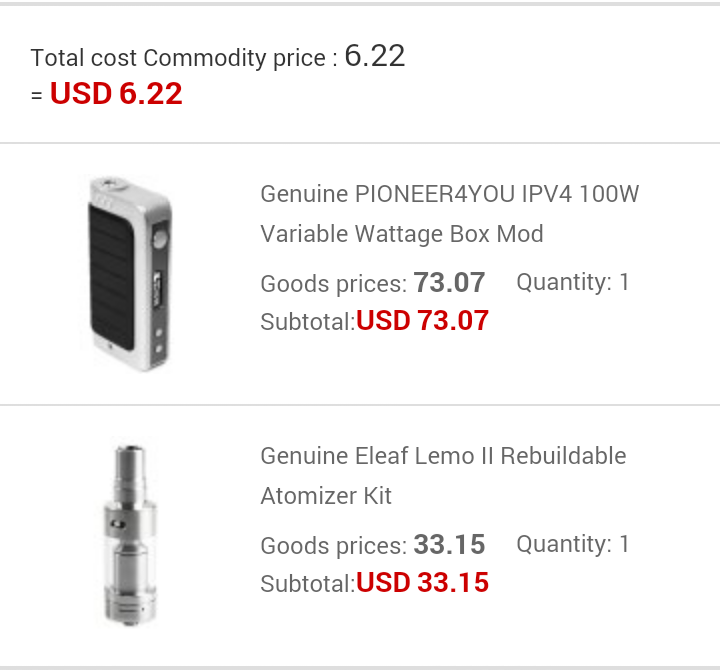The height and width of the screenshot is (670, 720).
Task: Click the Atomizer Kit text line
Action: [x=326, y=496]
